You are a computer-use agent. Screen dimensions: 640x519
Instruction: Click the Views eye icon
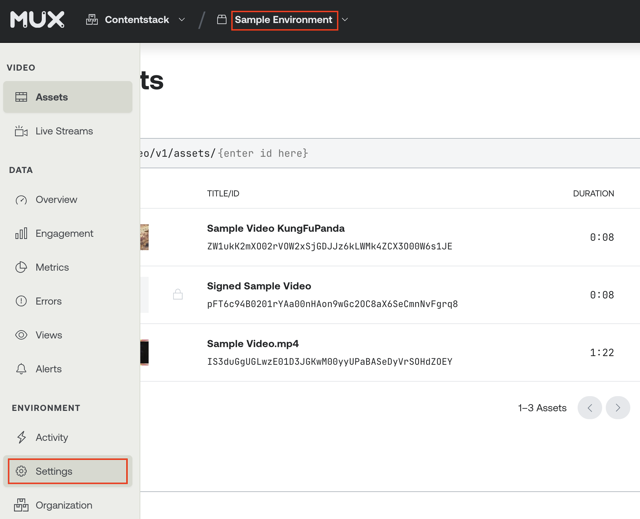[21, 335]
